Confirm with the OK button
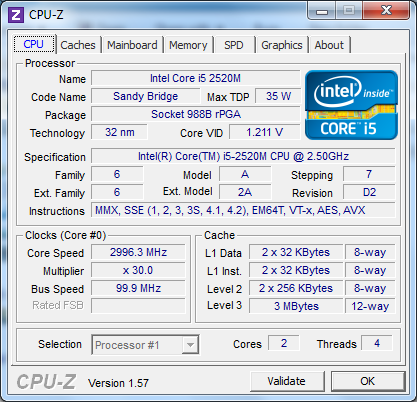 (368, 381)
